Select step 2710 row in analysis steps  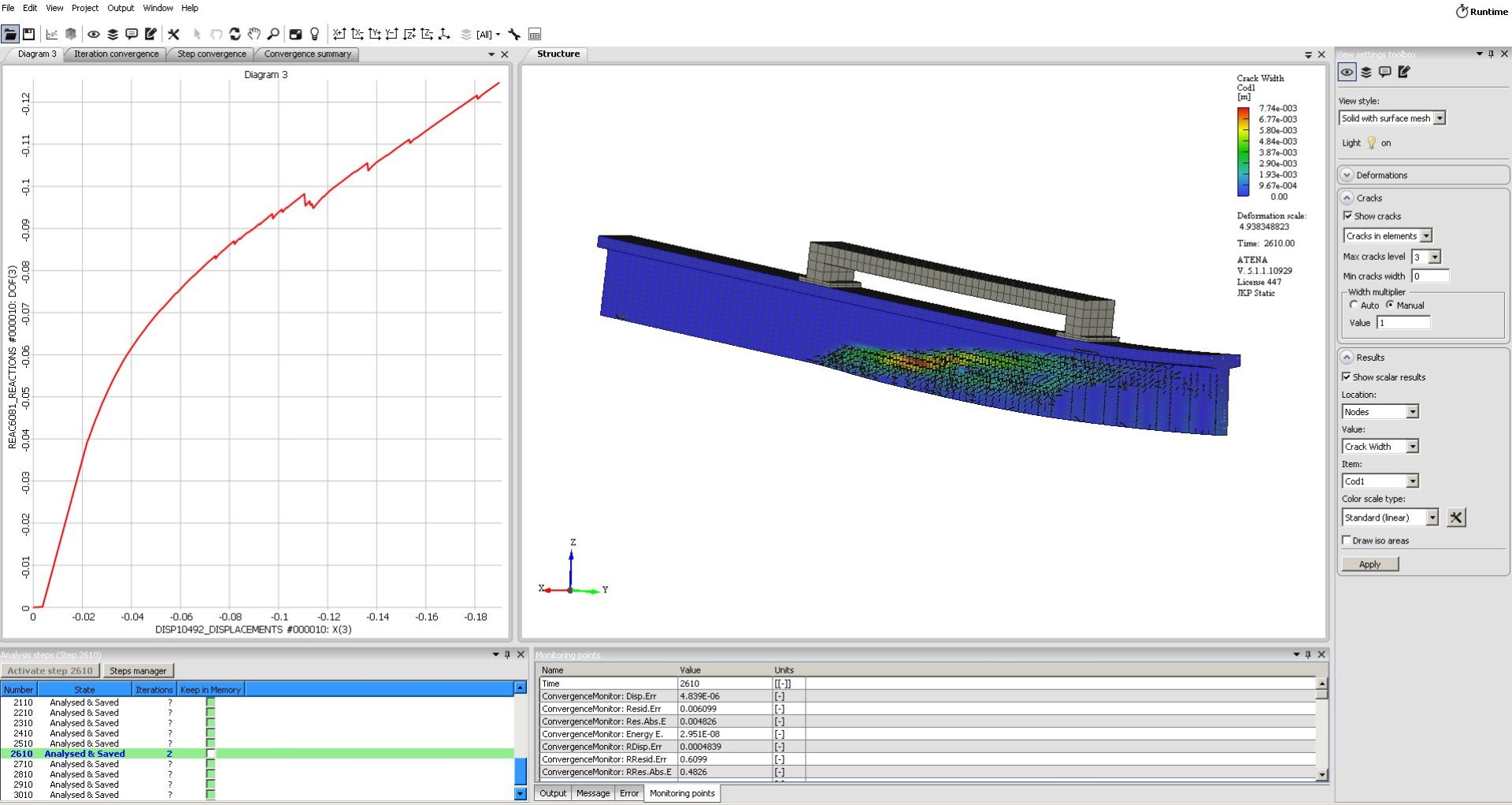point(258,764)
